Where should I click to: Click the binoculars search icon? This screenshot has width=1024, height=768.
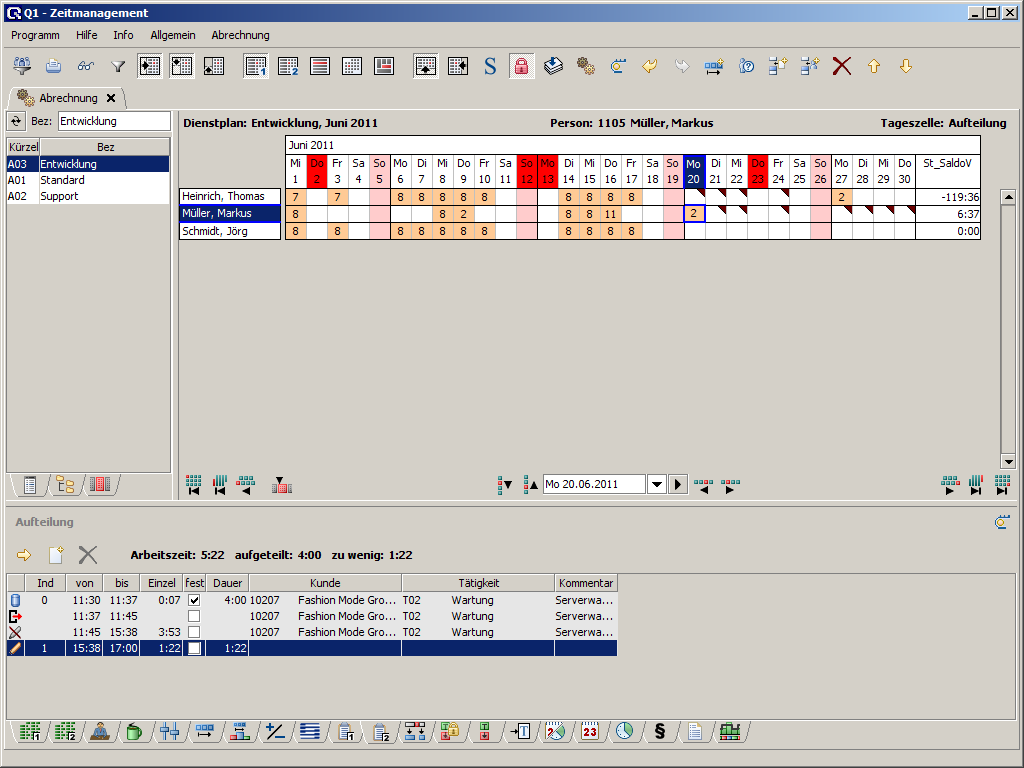pos(86,66)
